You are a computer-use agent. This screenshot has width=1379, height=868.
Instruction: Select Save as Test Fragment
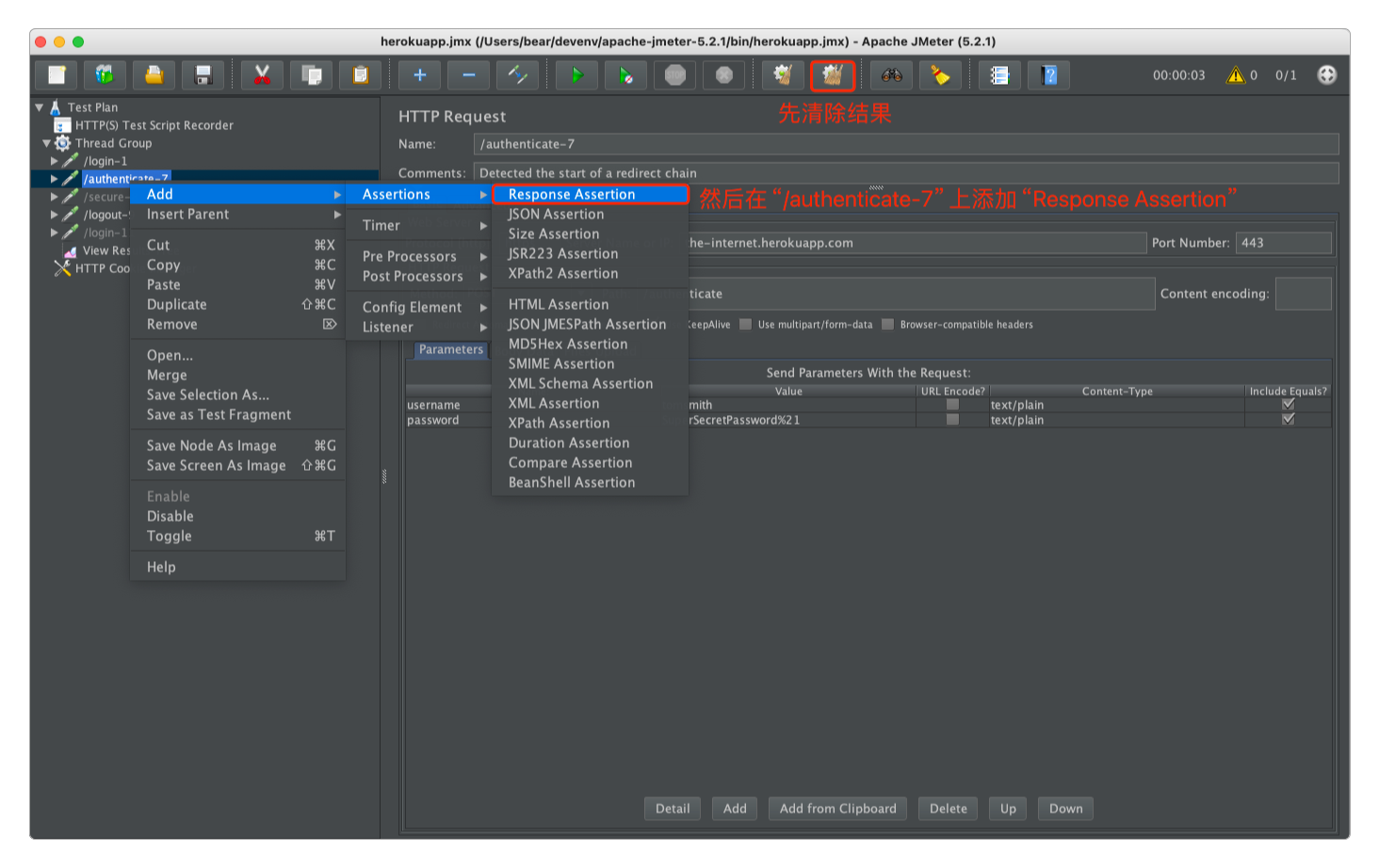[x=237, y=414]
